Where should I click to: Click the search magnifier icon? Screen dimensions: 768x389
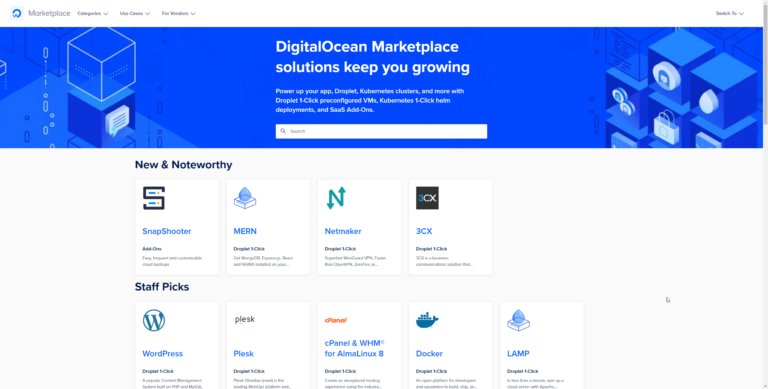[283, 131]
